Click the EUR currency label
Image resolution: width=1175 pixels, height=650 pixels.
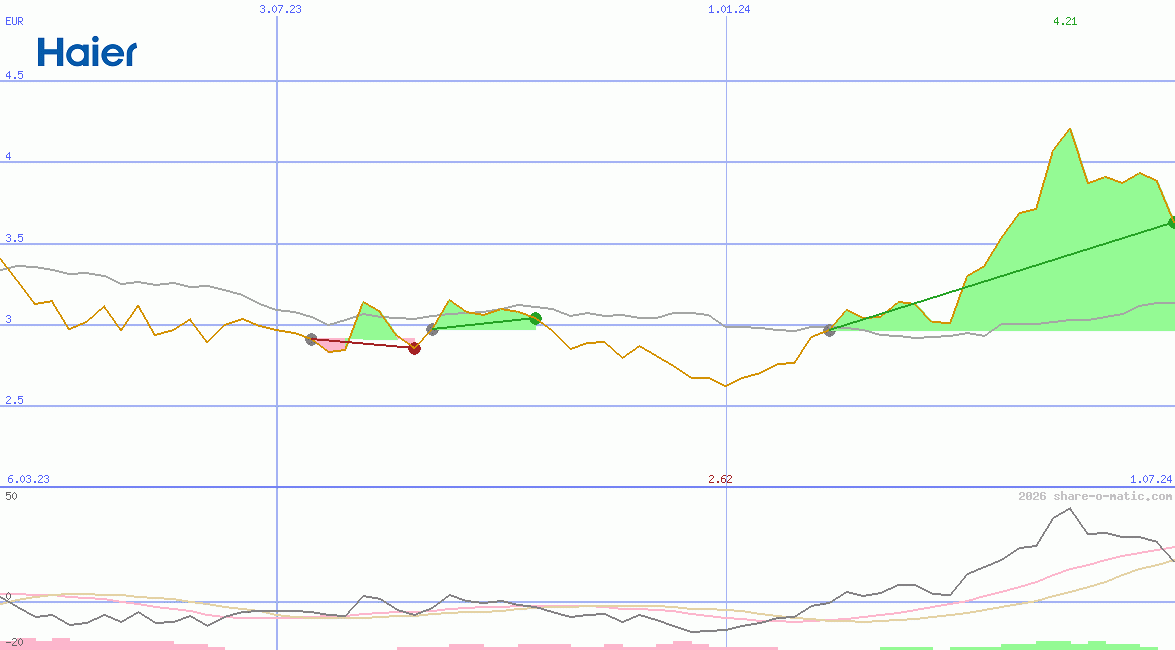[x=14, y=21]
